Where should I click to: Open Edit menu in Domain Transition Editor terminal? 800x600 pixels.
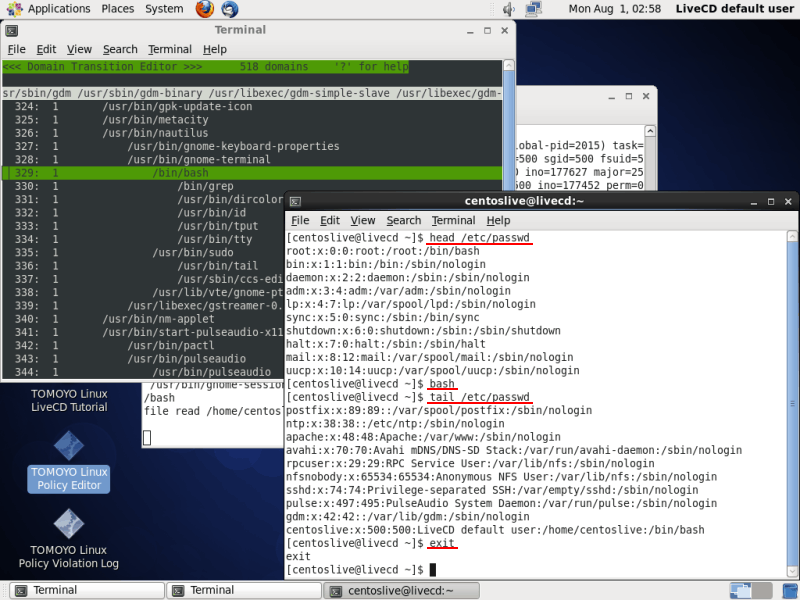[46, 49]
